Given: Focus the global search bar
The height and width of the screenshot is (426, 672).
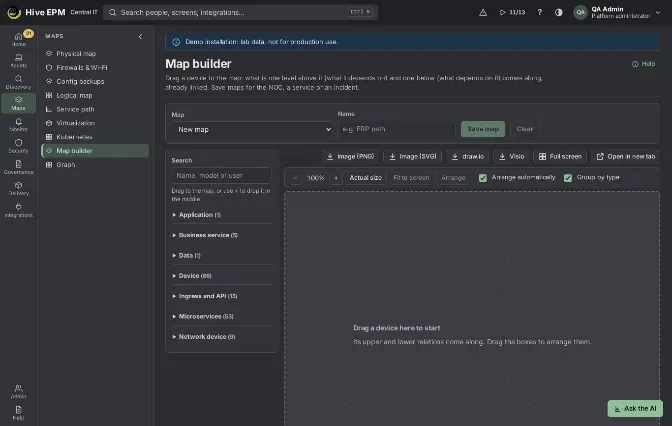Looking at the screenshot, I should coord(240,12).
